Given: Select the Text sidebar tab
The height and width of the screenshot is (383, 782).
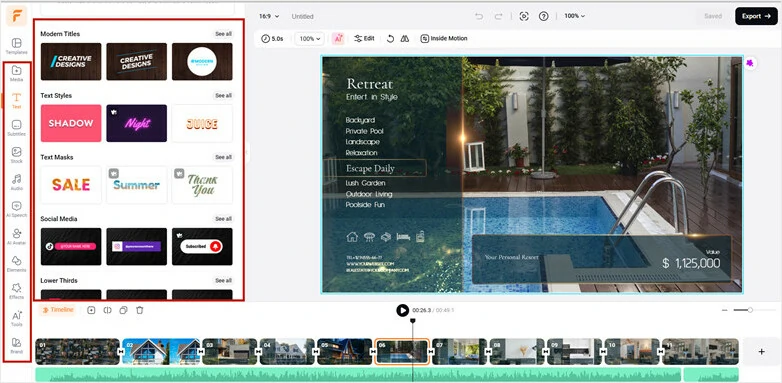Looking at the screenshot, I should 16,100.
